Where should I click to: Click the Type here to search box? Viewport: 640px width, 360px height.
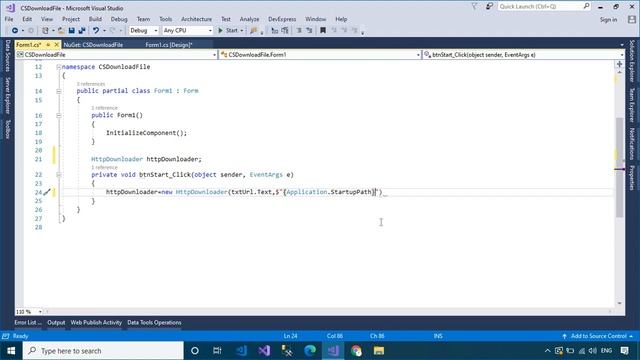pos(103,351)
